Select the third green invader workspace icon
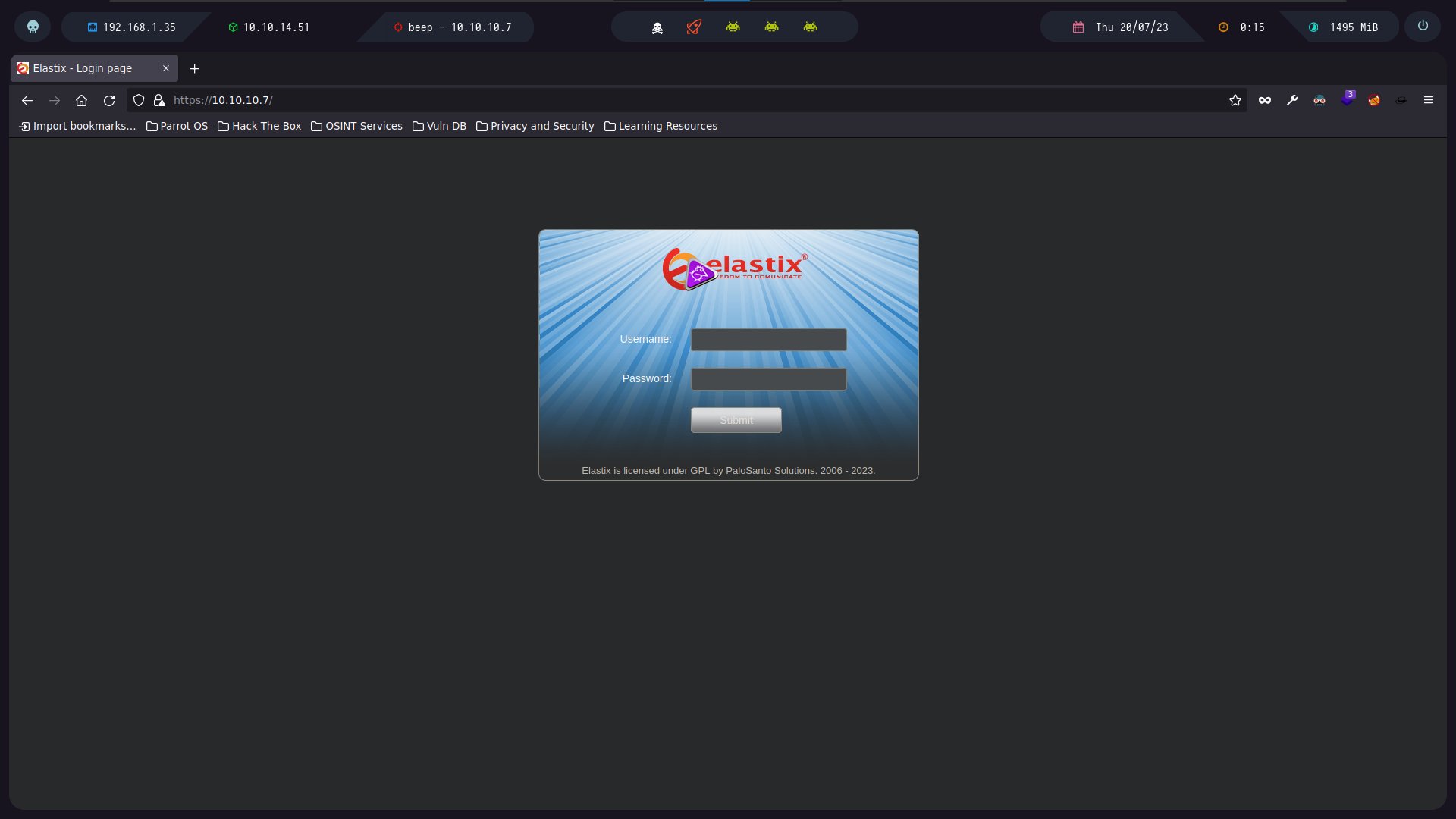Image resolution: width=1456 pixels, height=819 pixels. pos(810,27)
